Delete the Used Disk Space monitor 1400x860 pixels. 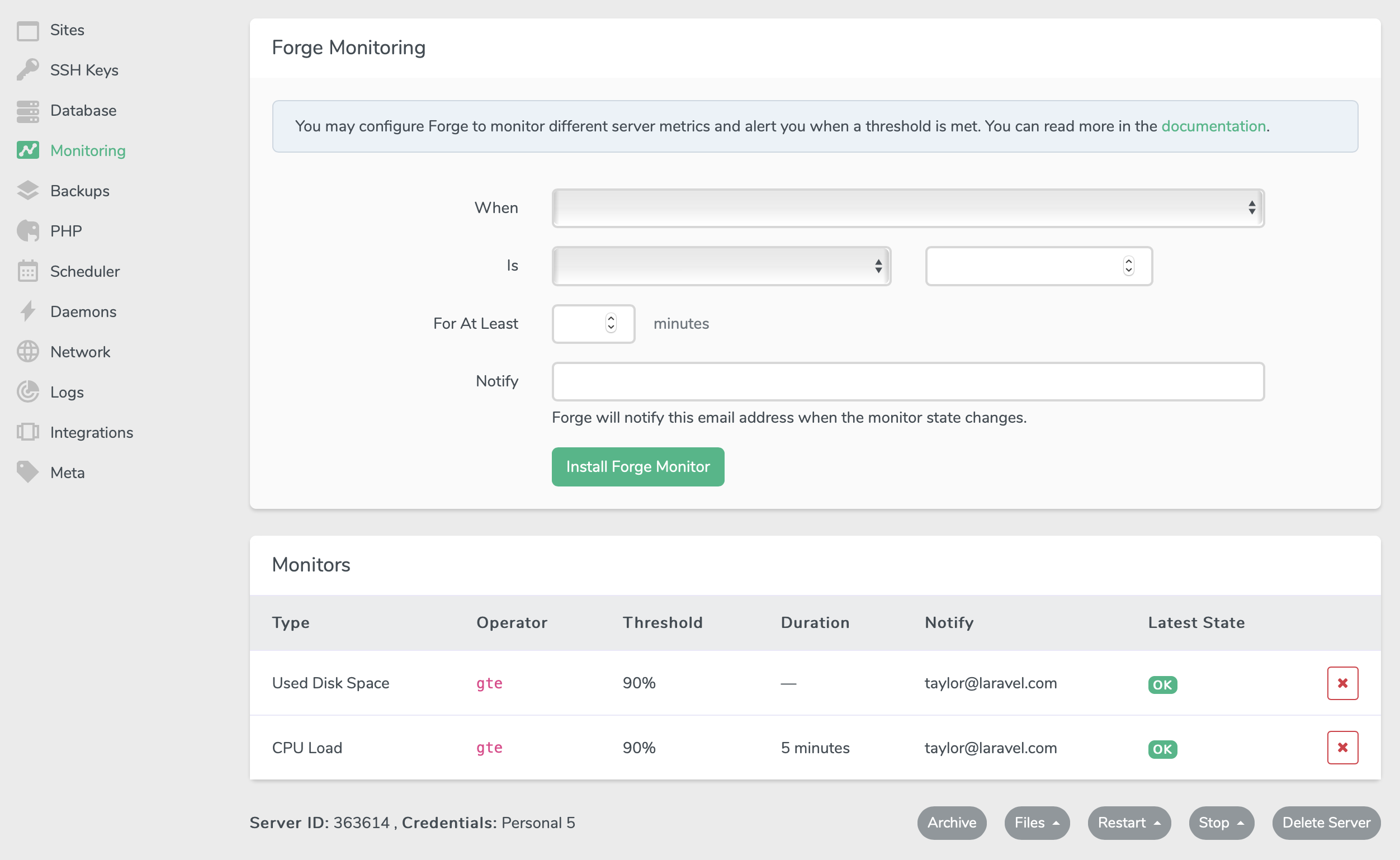[1343, 683]
